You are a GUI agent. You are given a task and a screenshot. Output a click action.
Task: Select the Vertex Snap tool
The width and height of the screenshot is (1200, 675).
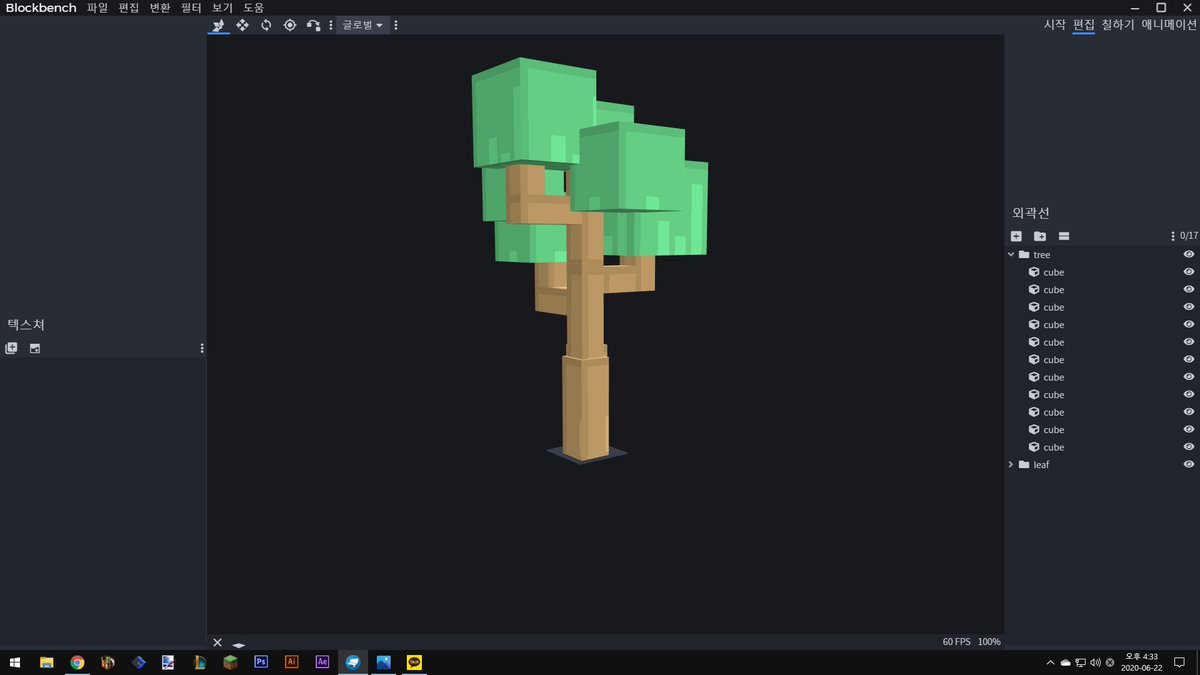click(314, 25)
